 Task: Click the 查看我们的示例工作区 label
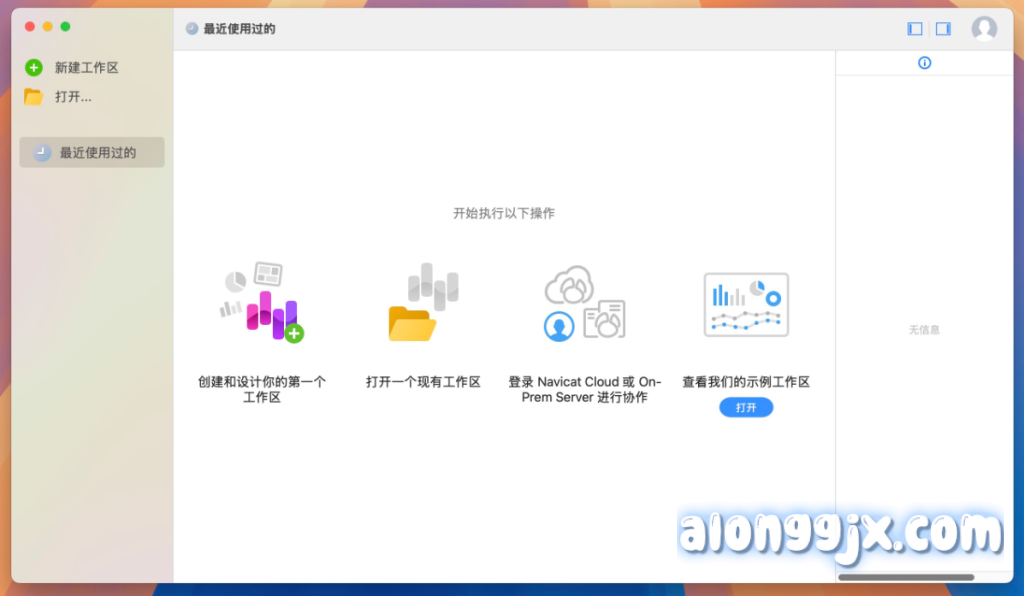[x=746, y=382]
